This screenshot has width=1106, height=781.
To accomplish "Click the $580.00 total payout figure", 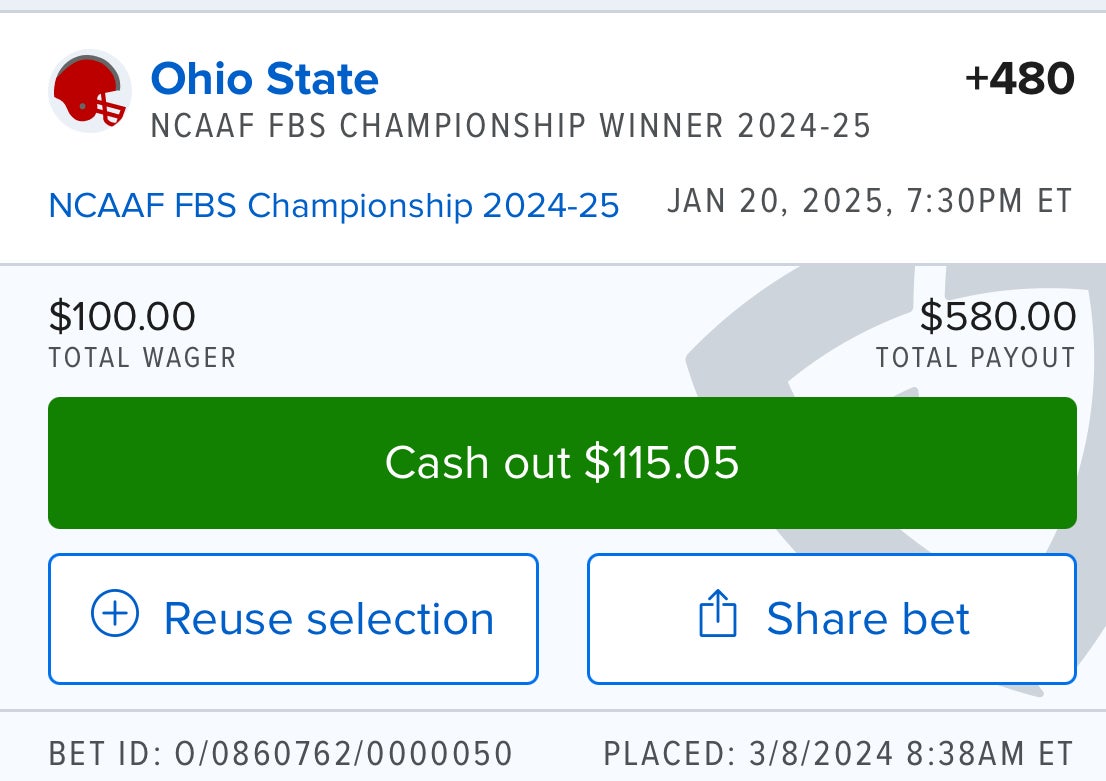I will (1001, 316).
